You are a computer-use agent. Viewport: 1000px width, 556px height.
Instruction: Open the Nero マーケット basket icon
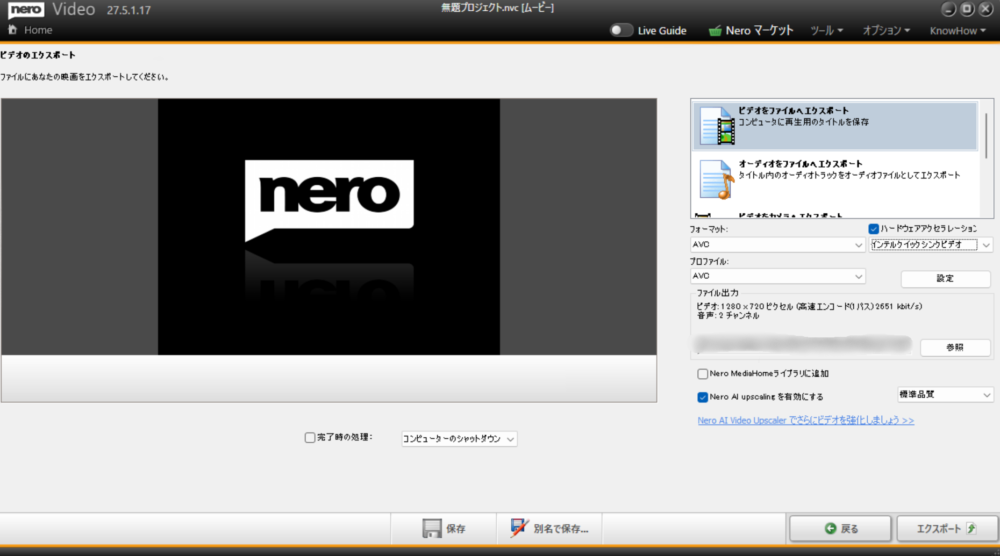point(715,31)
